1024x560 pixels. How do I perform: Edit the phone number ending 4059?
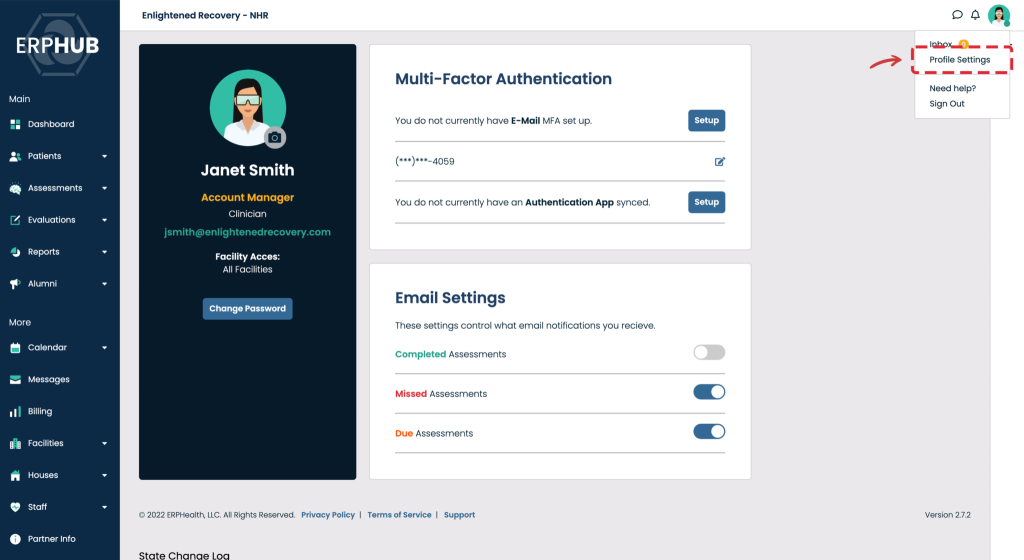tap(720, 161)
